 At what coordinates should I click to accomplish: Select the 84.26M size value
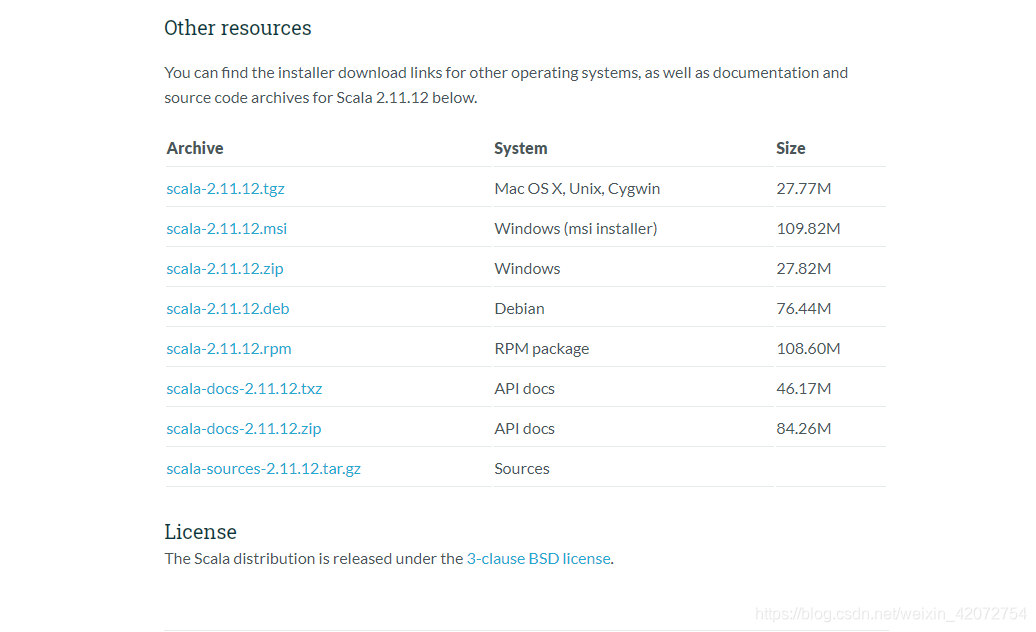click(x=803, y=429)
